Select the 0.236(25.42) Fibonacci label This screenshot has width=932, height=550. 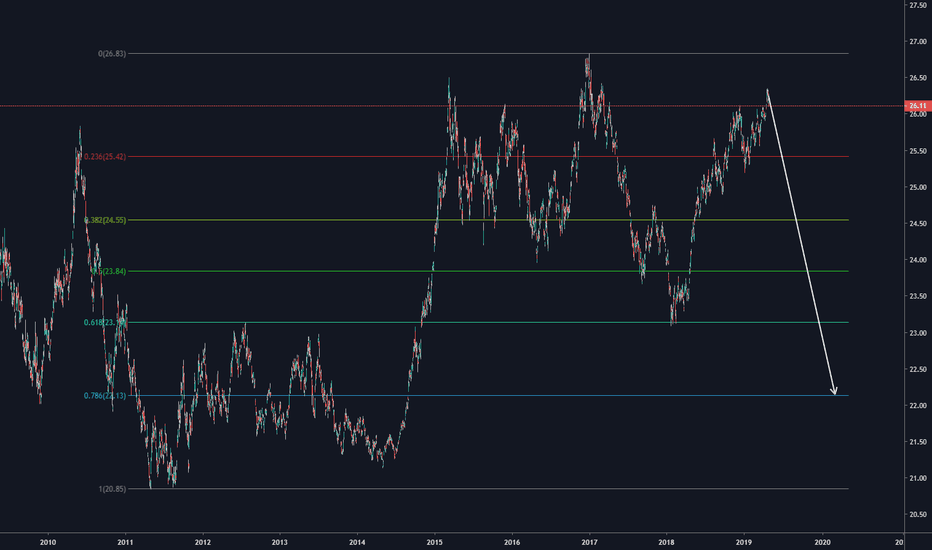(x=105, y=157)
